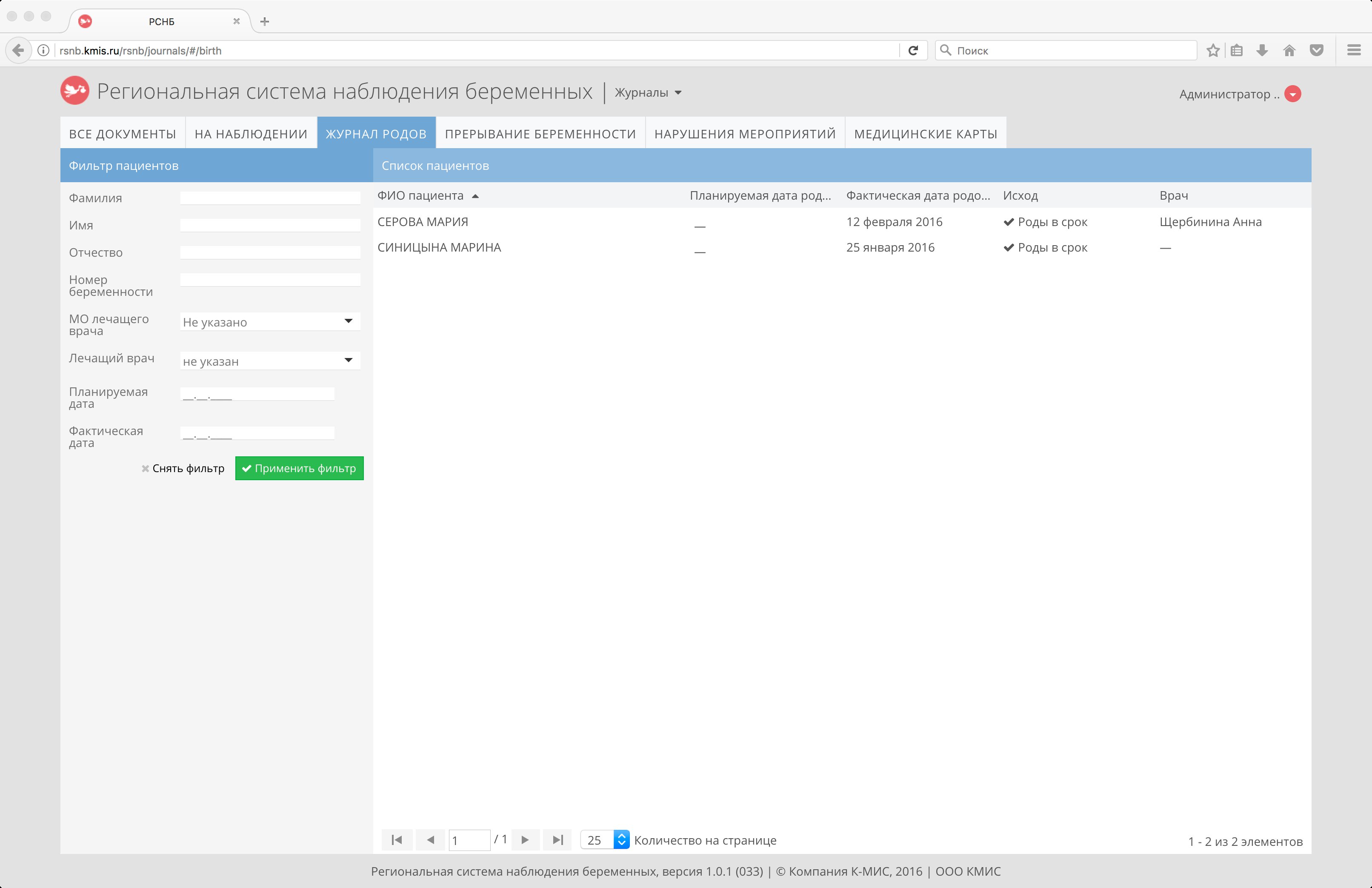
Task: Go to first page pager icon
Action: (x=397, y=839)
